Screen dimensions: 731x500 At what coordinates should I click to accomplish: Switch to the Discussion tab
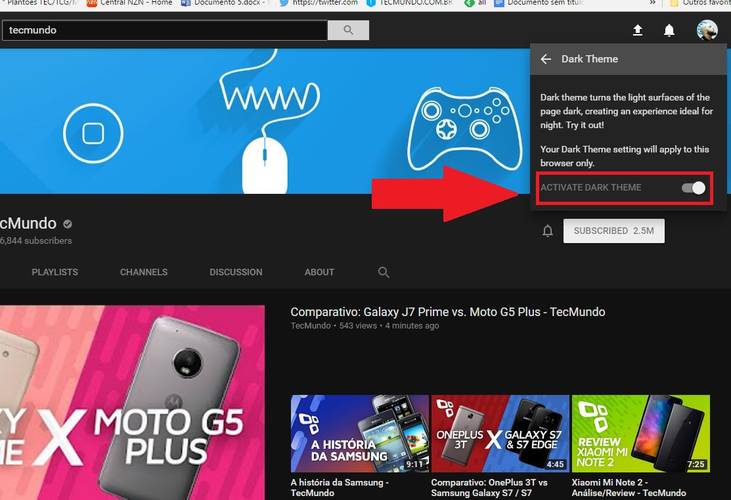(x=236, y=272)
